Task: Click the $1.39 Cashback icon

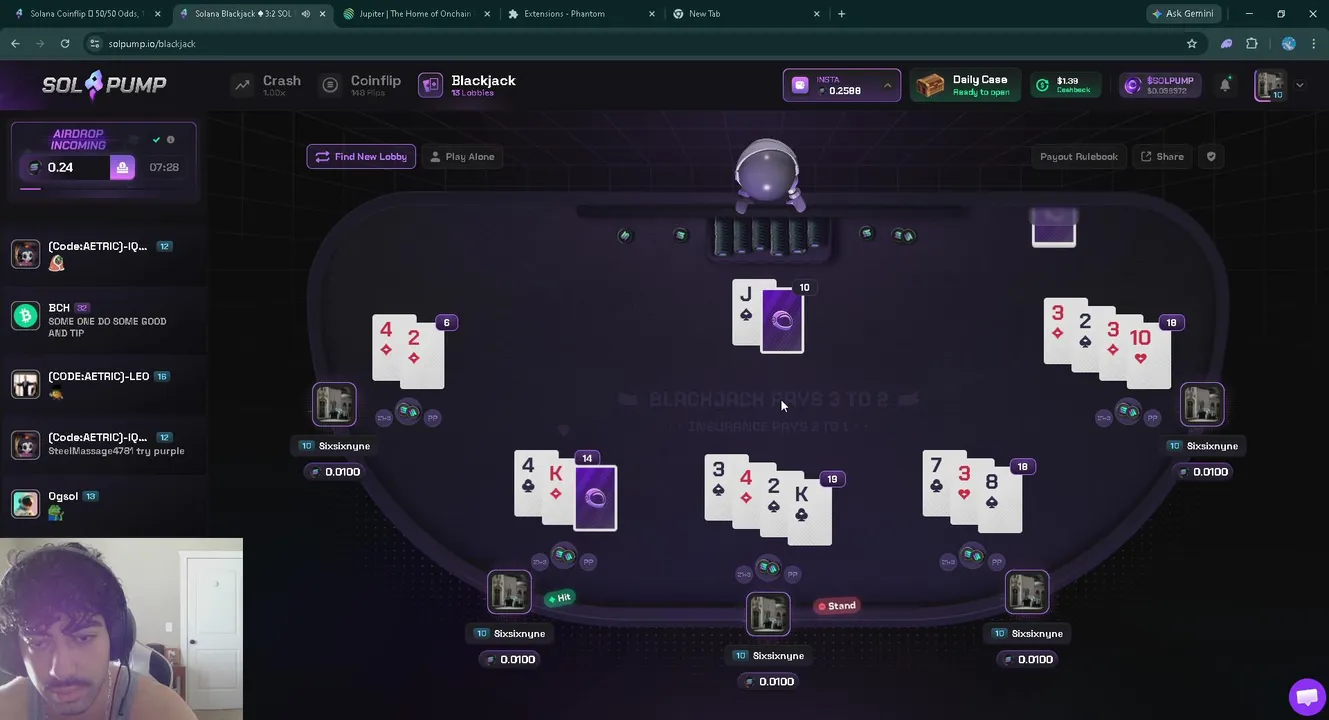Action: [x=1043, y=85]
